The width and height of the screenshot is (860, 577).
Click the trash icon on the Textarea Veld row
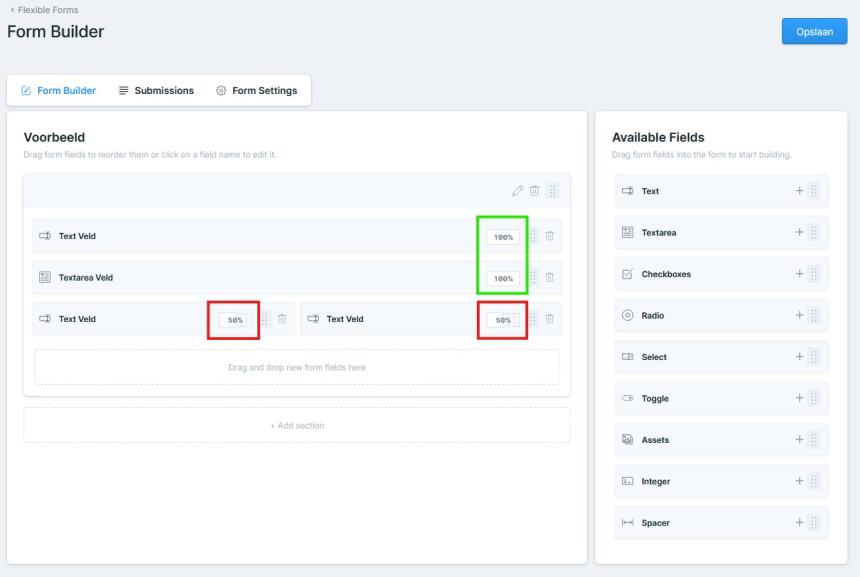(x=549, y=278)
